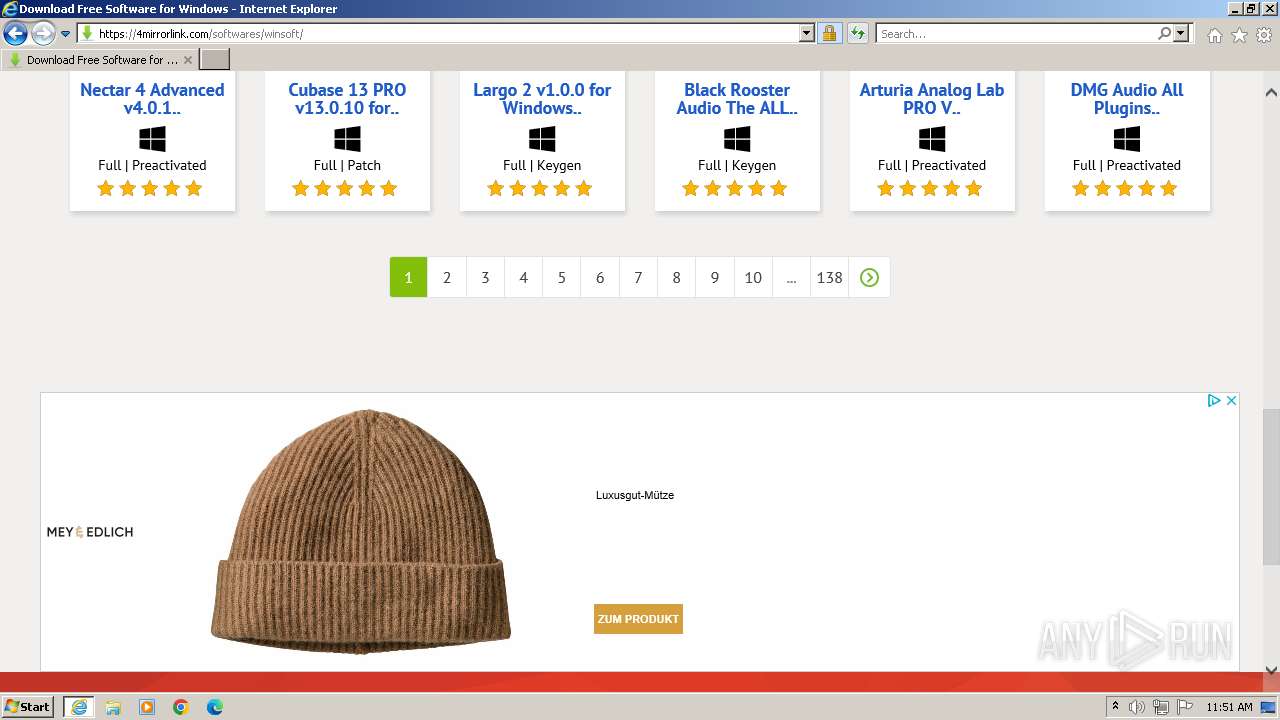The height and width of the screenshot is (720, 1280).
Task: Launch Chrome from taskbar
Action: coord(181,707)
